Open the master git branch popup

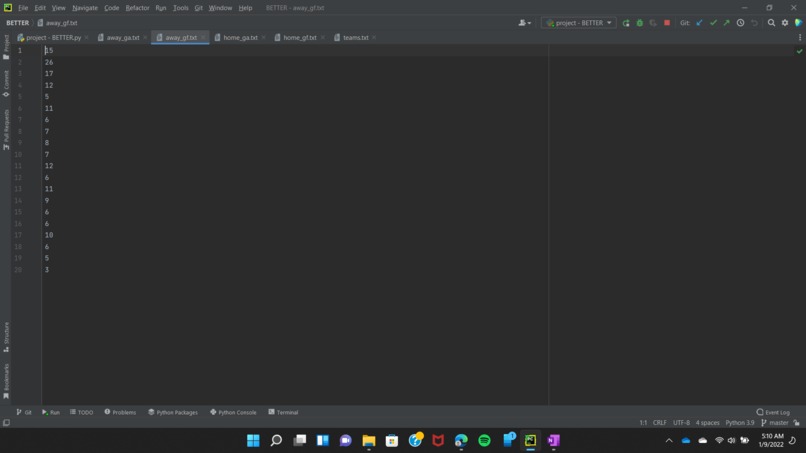point(775,423)
